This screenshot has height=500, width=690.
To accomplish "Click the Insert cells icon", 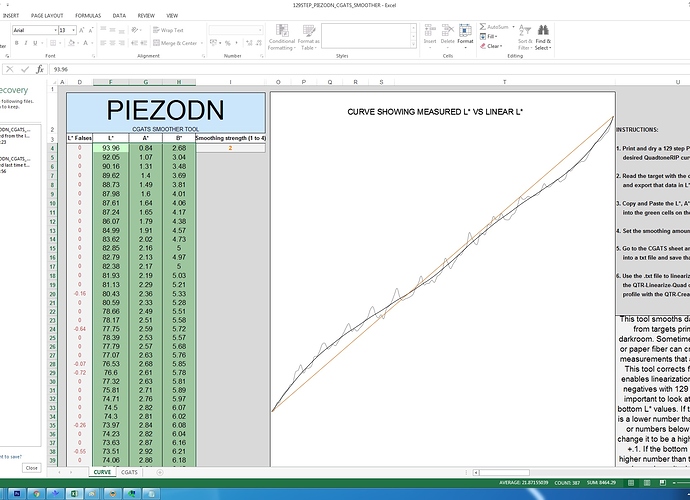I will click(x=430, y=35).
